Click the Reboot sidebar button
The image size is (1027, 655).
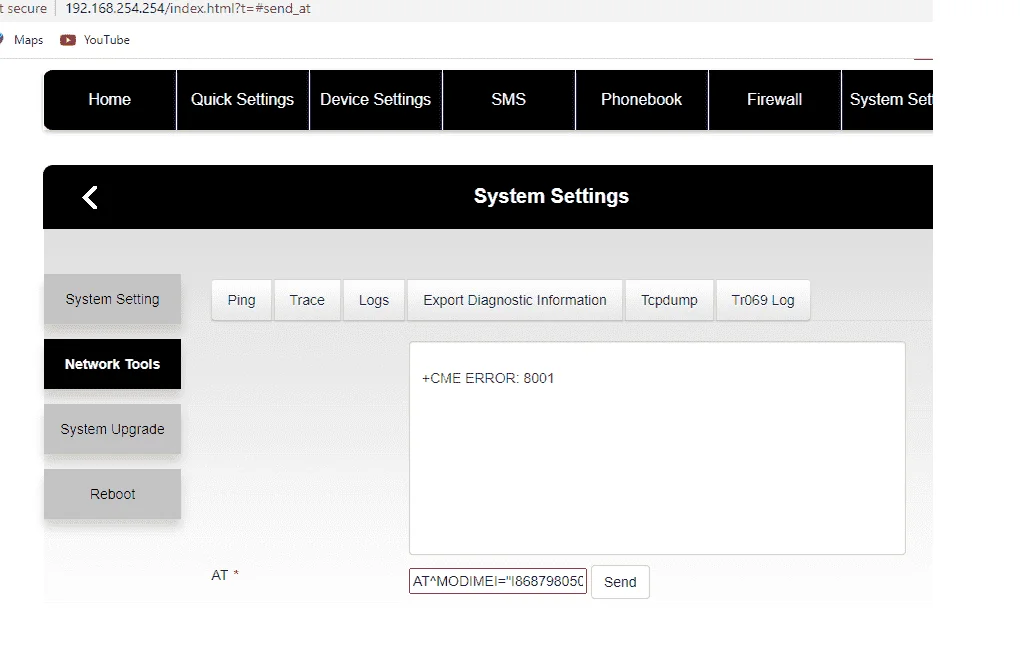coord(112,494)
